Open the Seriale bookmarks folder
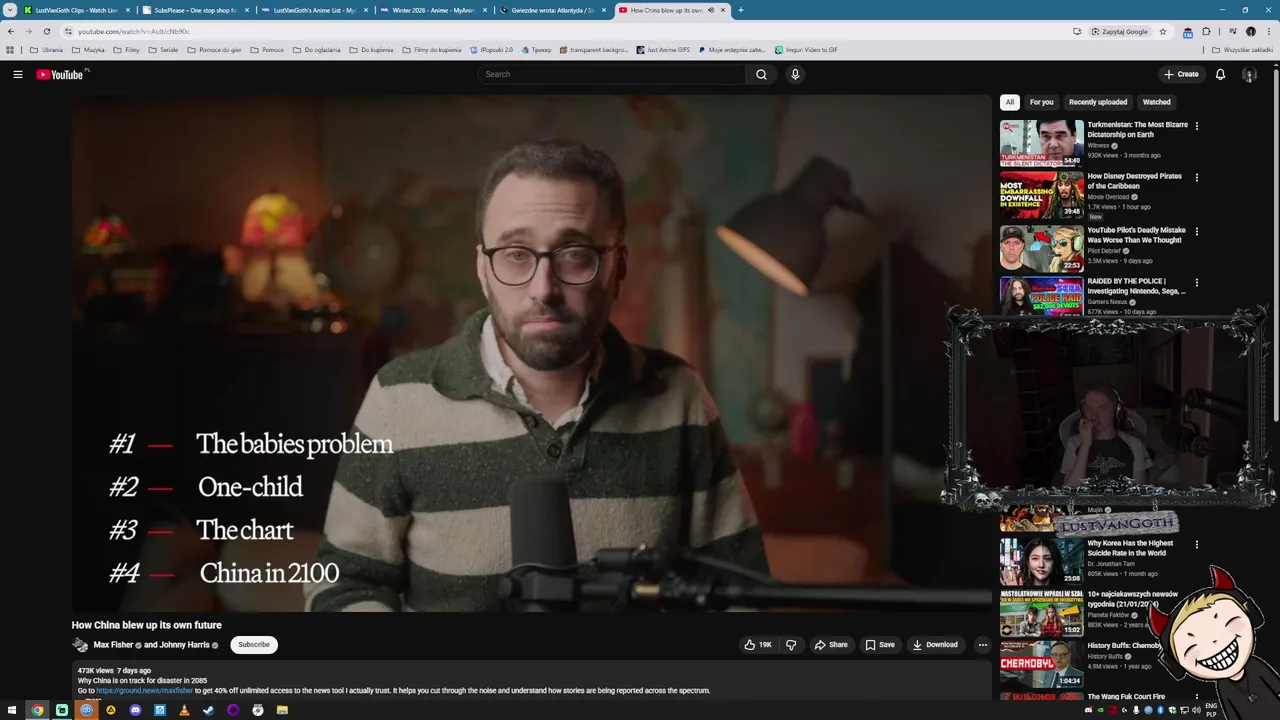Image resolution: width=1280 pixels, height=720 pixels. 163,50
